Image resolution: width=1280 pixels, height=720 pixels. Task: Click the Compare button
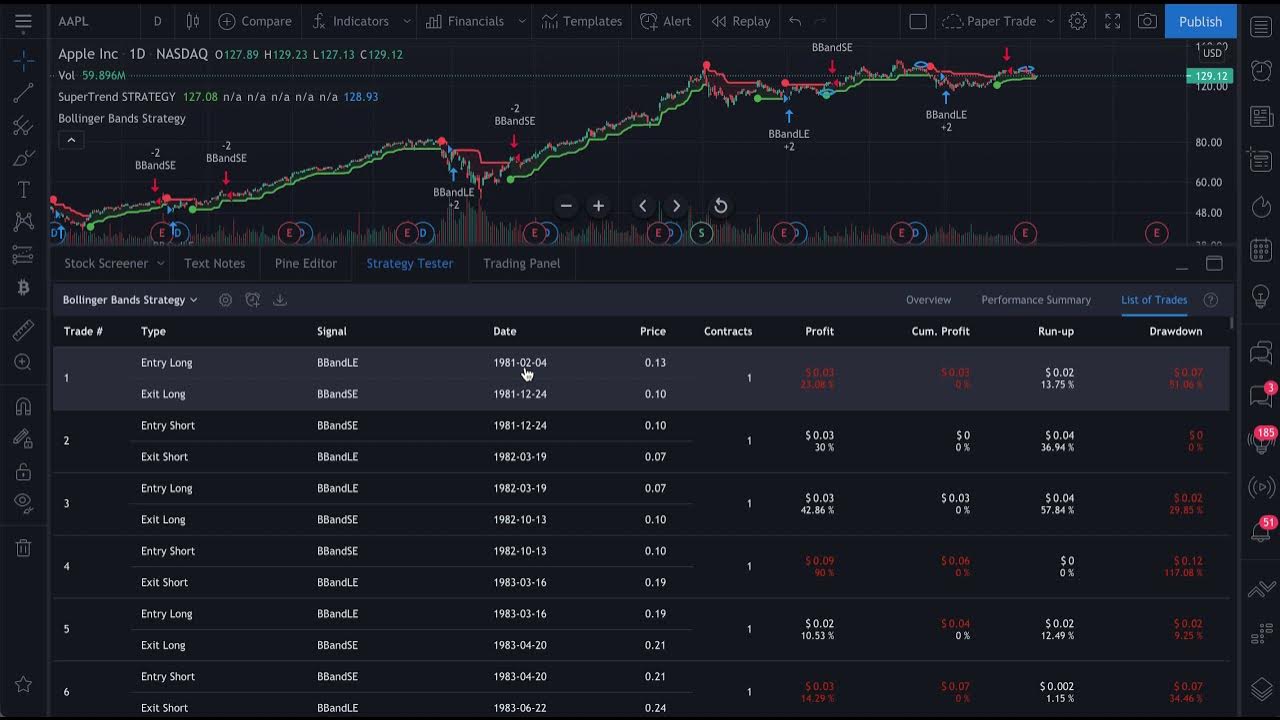coord(255,21)
